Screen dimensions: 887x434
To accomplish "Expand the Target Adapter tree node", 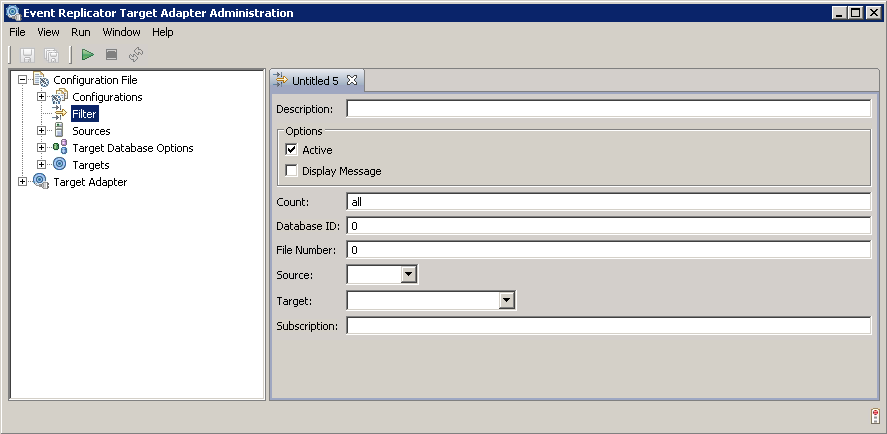I will click(23, 182).
